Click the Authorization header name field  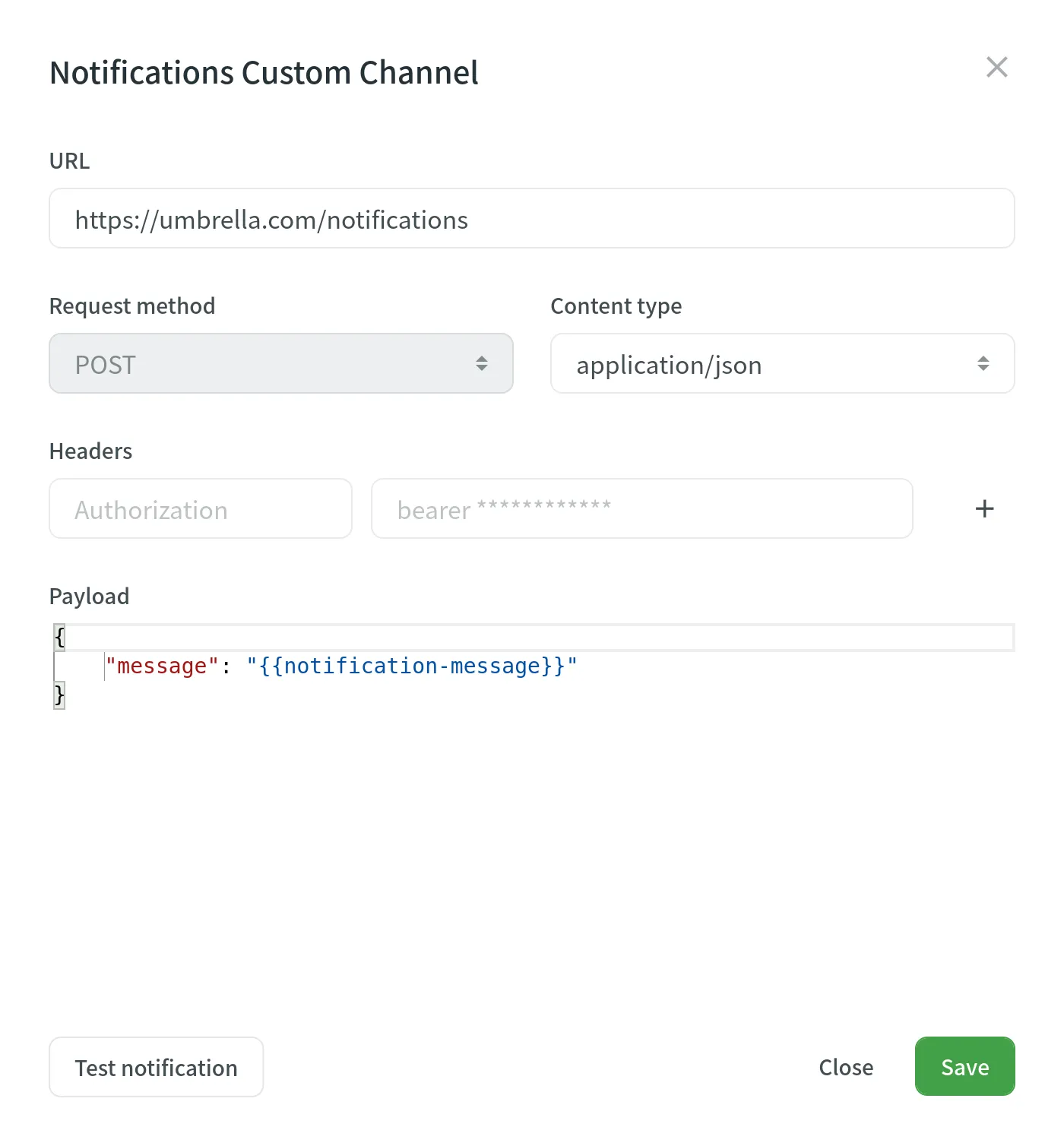click(x=200, y=508)
